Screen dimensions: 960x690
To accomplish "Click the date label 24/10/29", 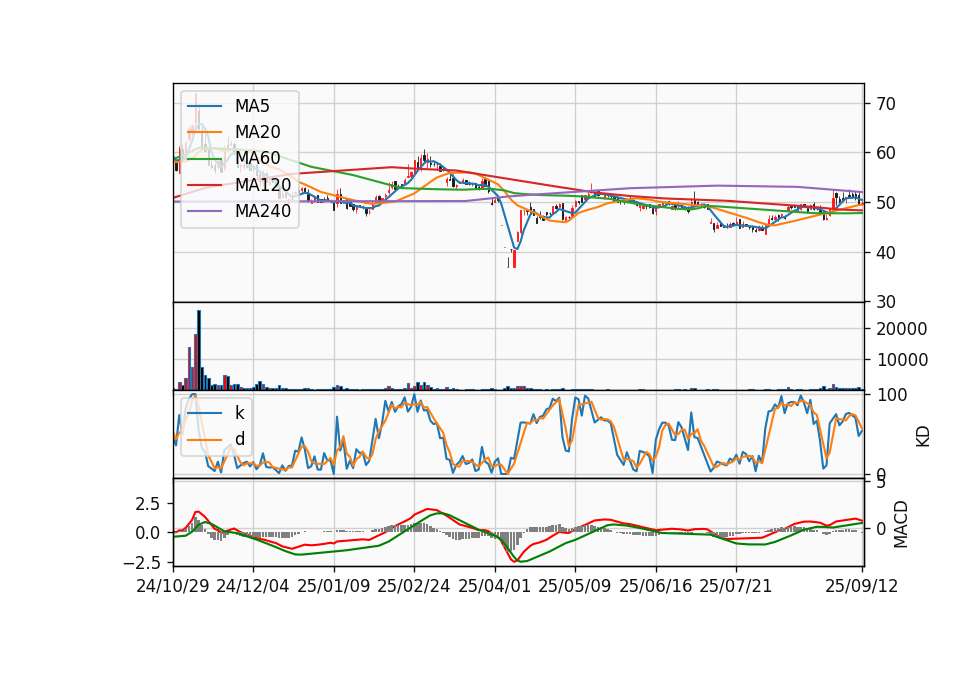I will coord(173,586).
